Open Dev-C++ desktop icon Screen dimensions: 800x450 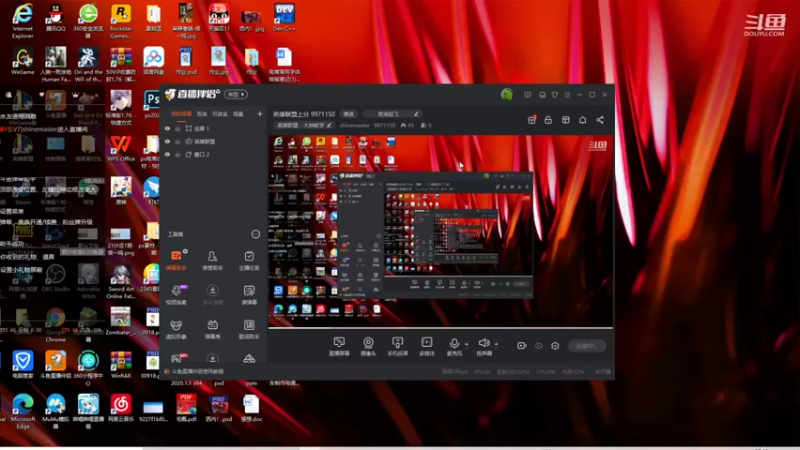[x=284, y=17]
